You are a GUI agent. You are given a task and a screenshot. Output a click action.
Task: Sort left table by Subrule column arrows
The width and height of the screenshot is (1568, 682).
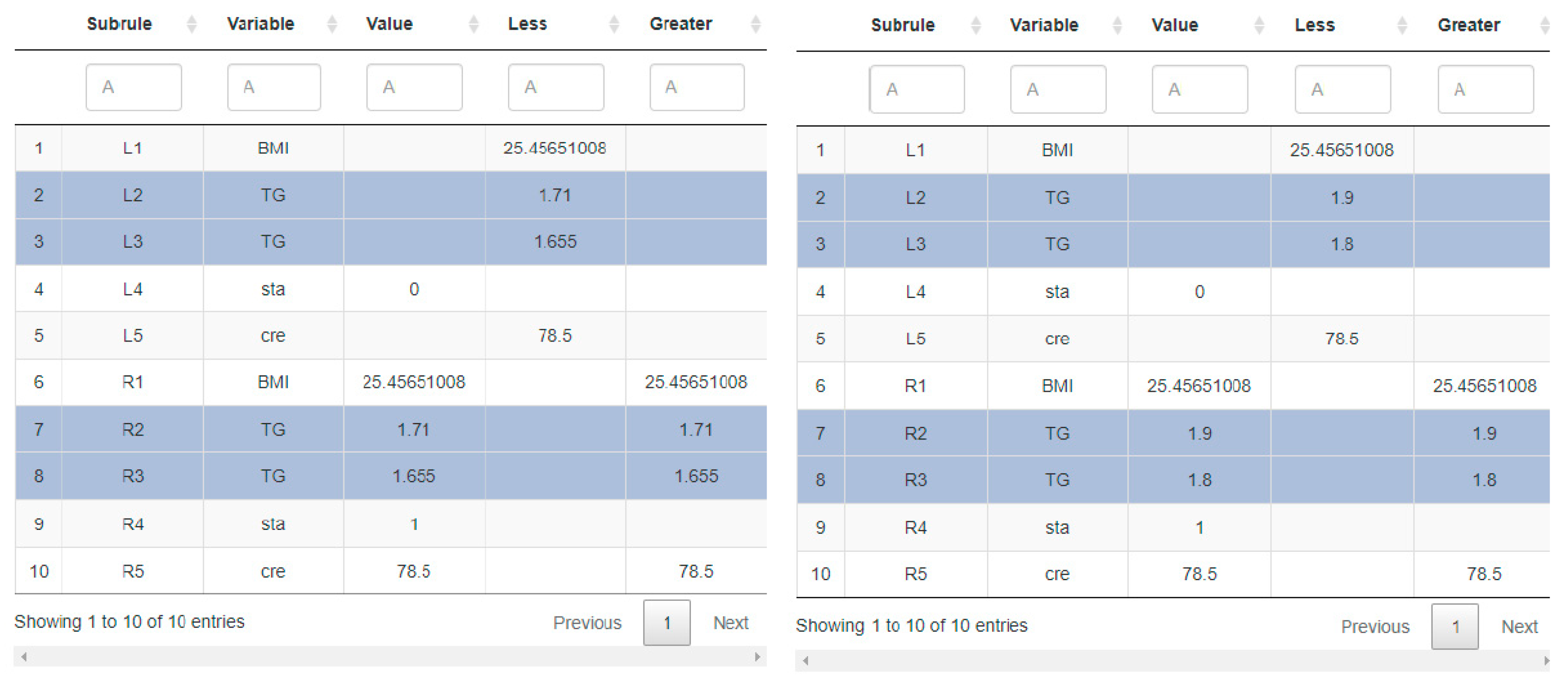coord(192,24)
